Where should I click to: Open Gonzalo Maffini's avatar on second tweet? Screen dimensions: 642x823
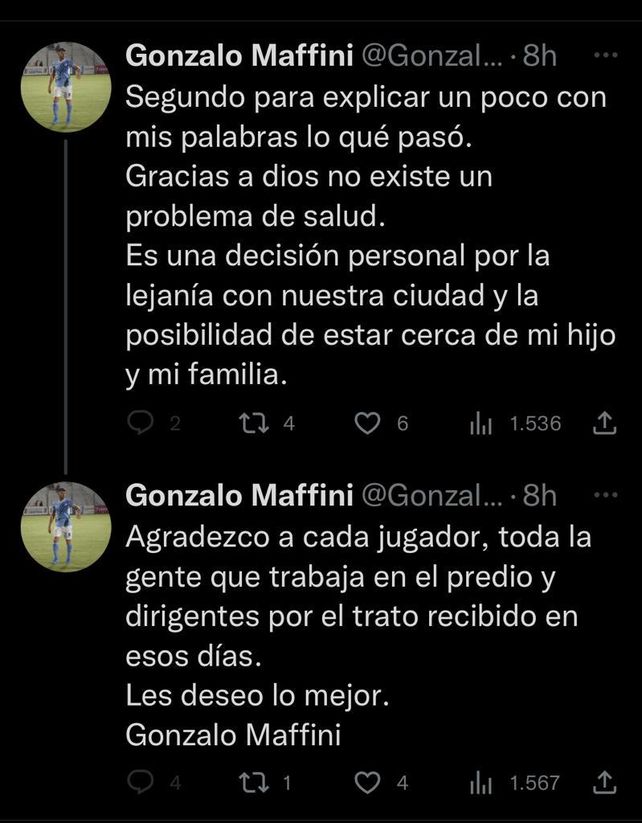(x=66, y=526)
